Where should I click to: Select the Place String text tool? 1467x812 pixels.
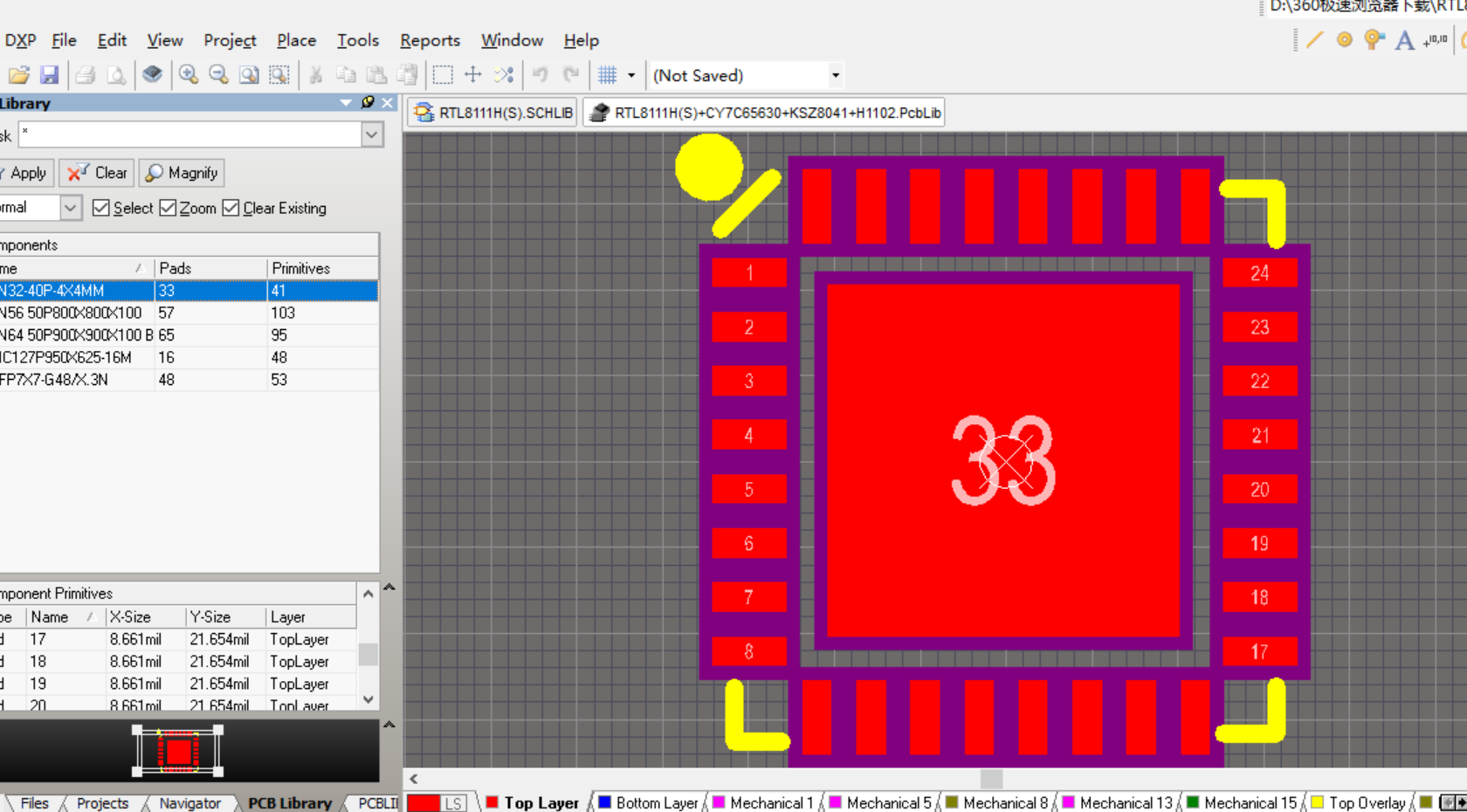click(x=1404, y=40)
